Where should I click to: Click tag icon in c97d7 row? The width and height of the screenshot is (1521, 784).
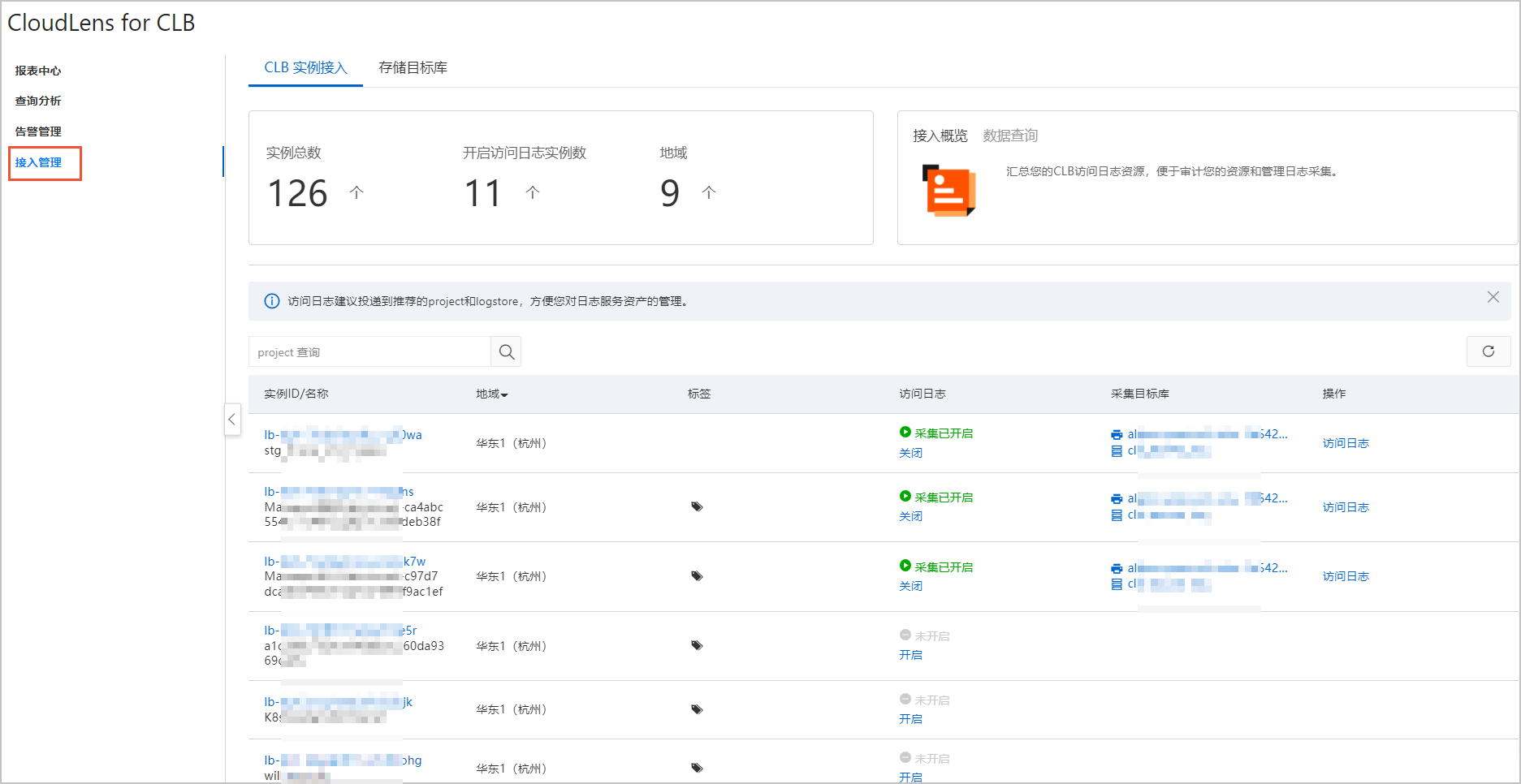click(x=697, y=576)
